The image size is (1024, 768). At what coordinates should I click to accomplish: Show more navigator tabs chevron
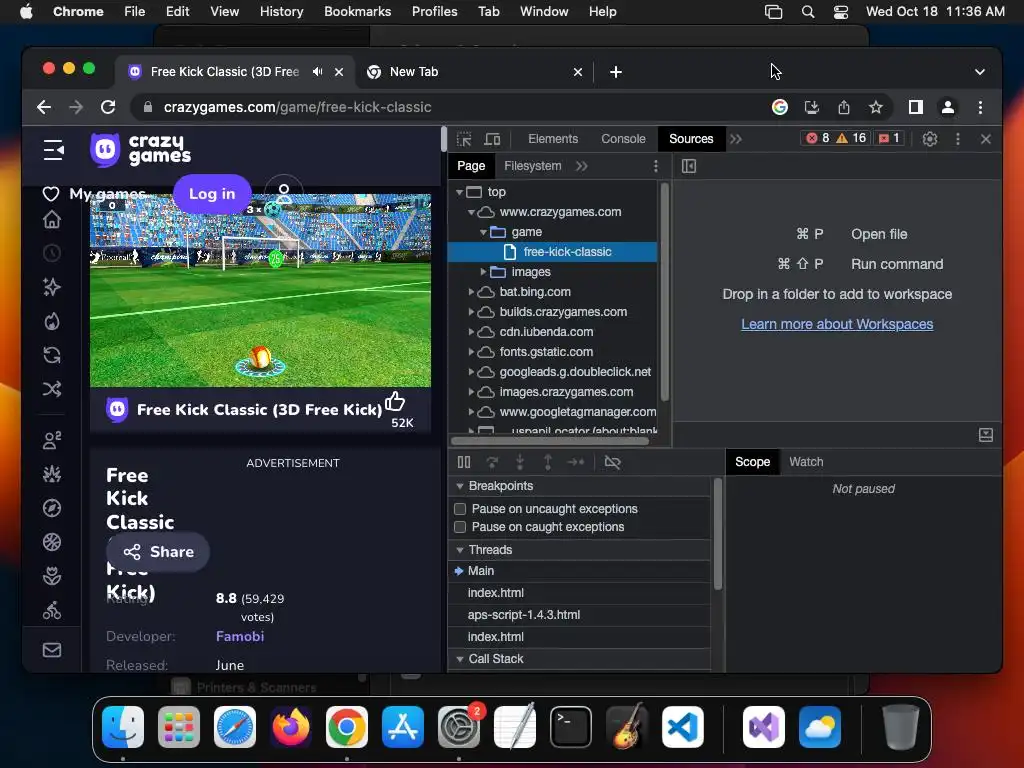pyautogui.click(x=581, y=166)
